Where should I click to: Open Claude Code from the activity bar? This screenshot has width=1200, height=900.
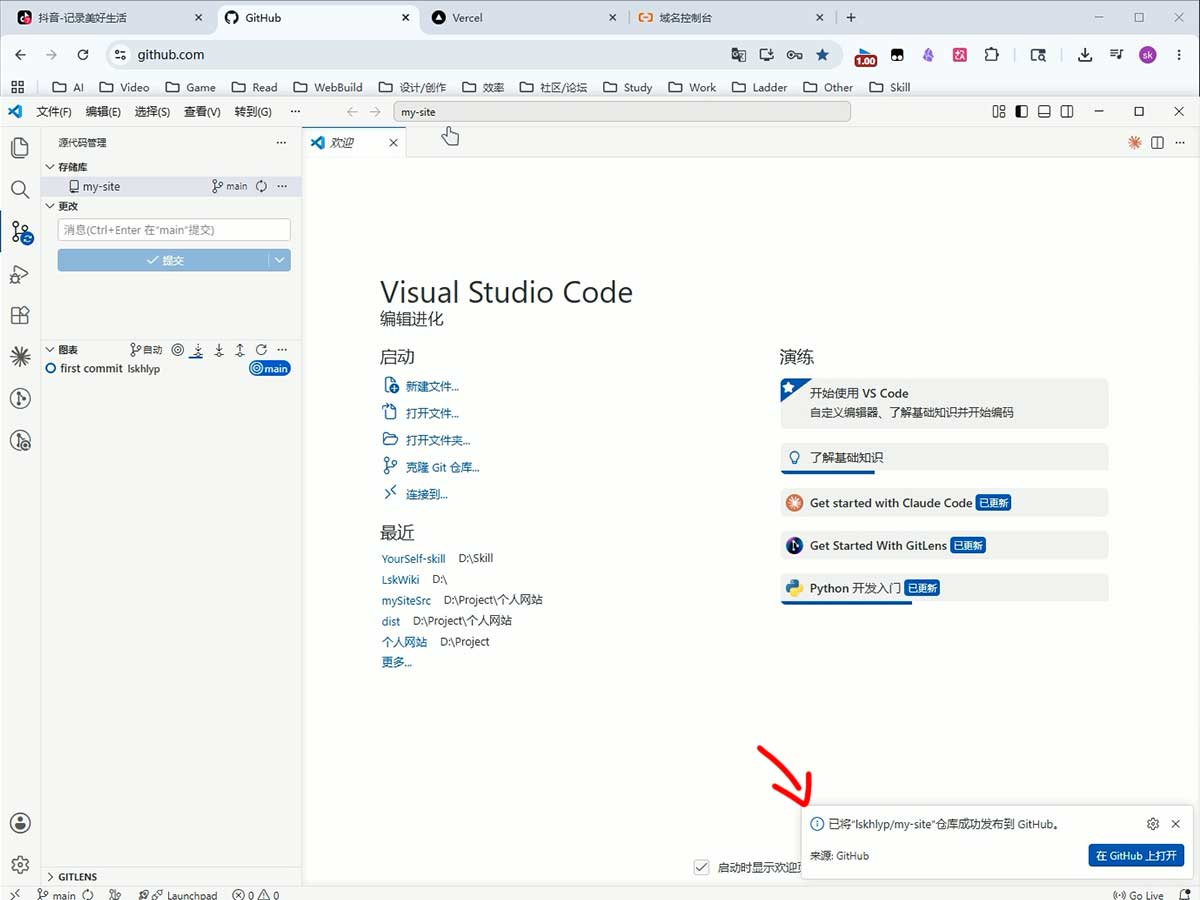[x=20, y=356]
